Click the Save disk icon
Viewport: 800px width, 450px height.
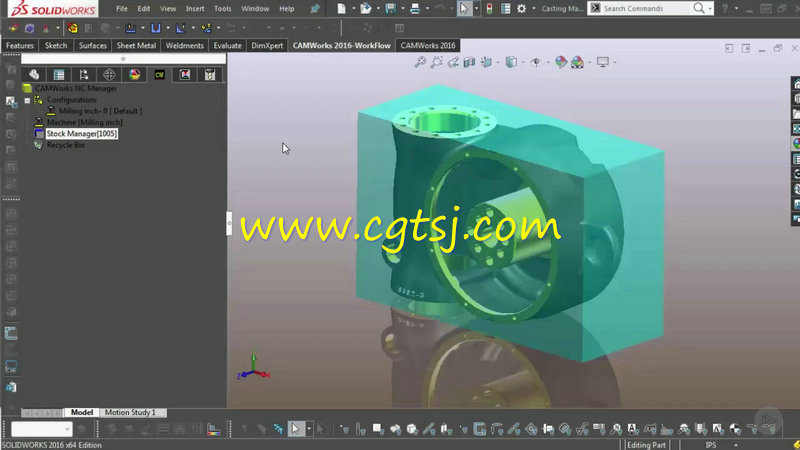390,8
